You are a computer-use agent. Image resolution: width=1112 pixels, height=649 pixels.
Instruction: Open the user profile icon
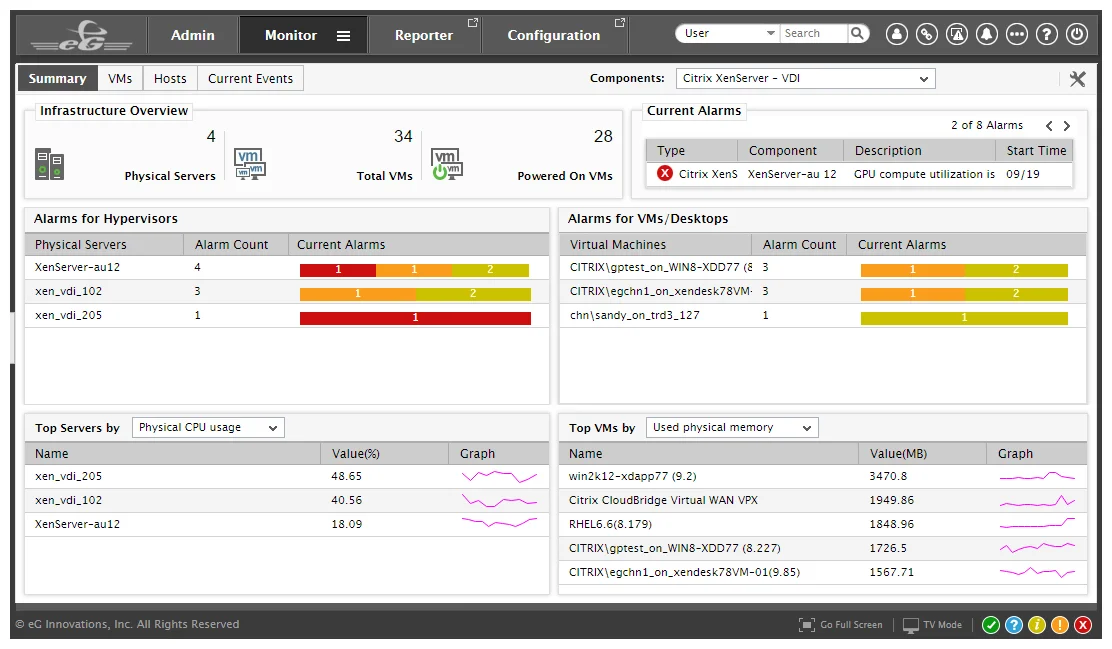point(896,33)
